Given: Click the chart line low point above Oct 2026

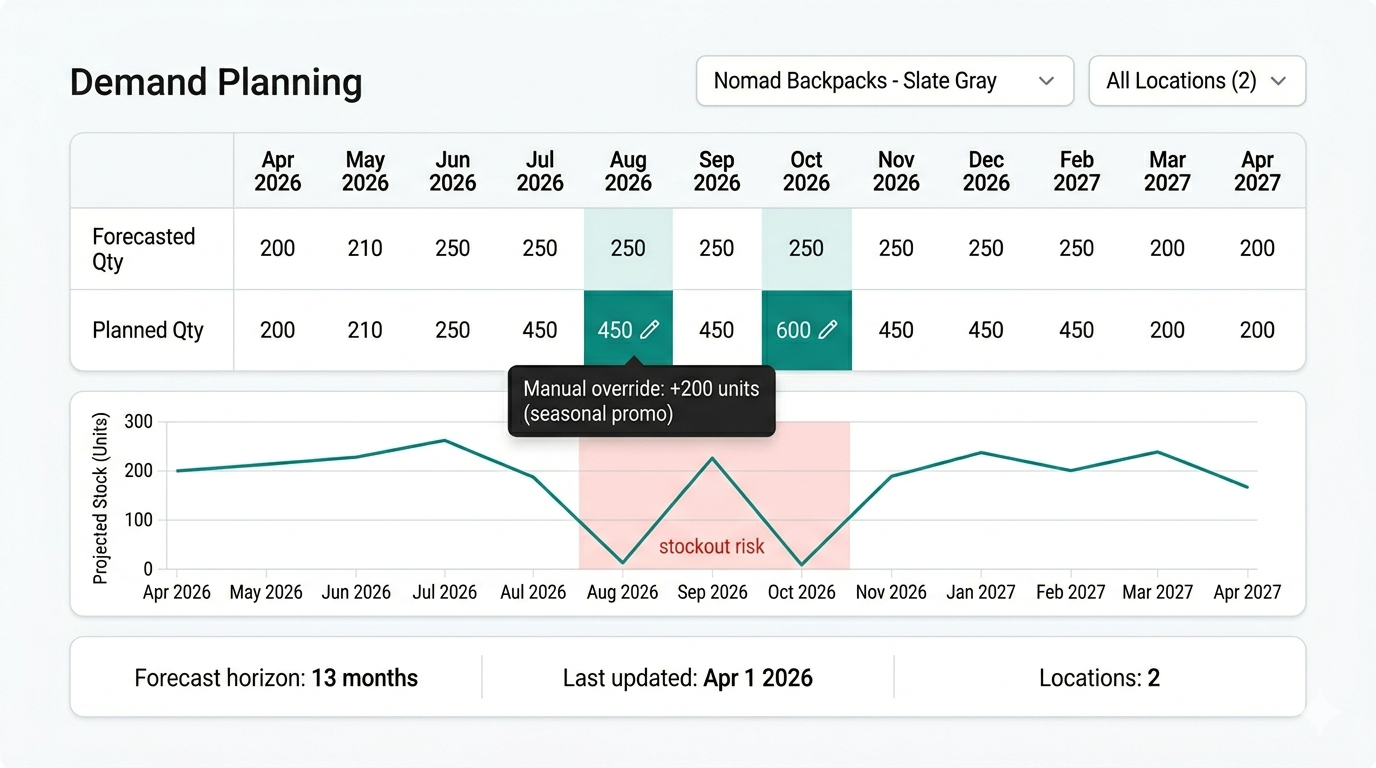Looking at the screenshot, I should [802, 564].
